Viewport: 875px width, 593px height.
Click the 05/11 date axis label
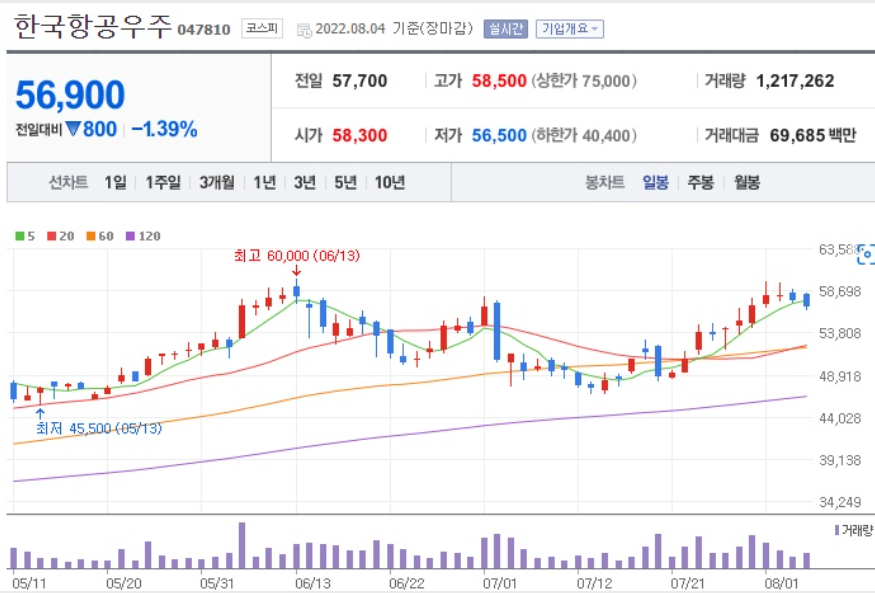point(29,584)
